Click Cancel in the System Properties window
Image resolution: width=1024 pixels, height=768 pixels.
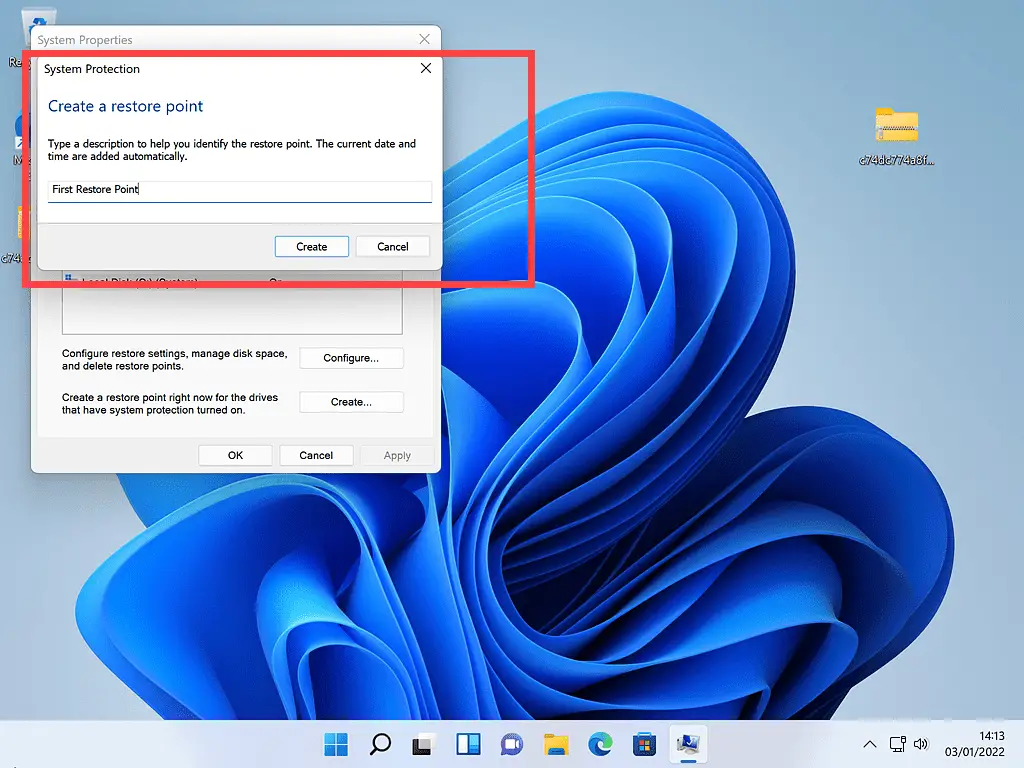(x=316, y=455)
